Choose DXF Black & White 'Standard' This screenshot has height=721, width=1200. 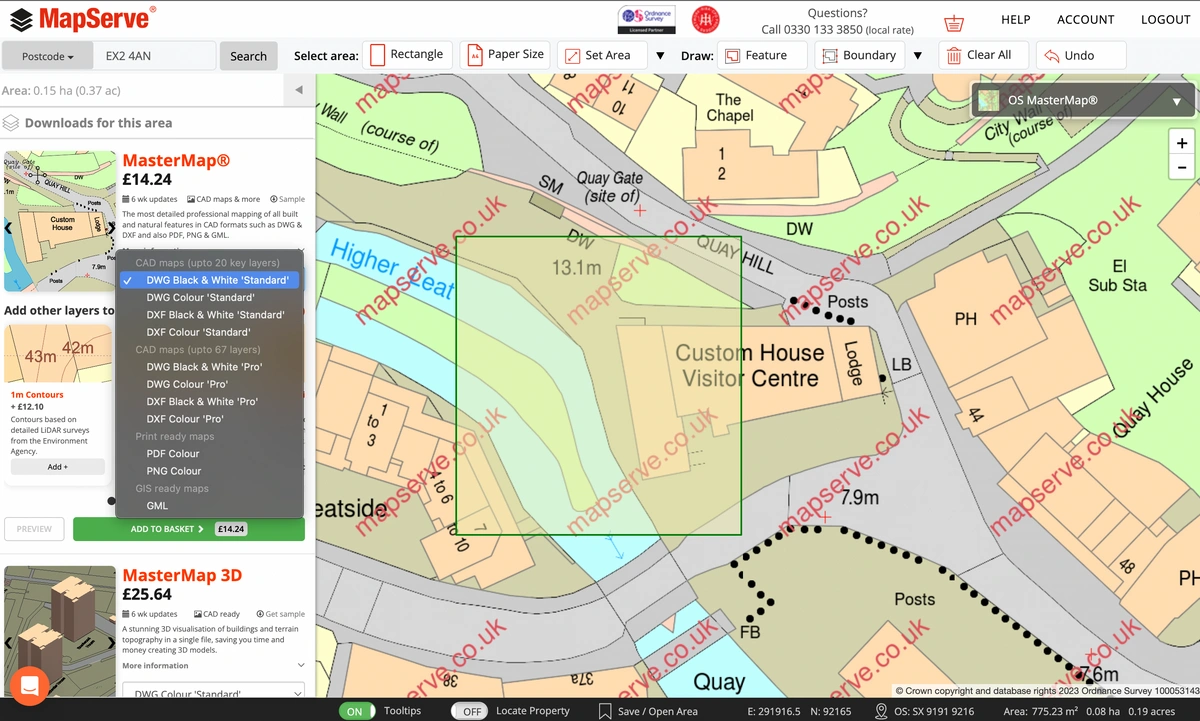(209, 315)
